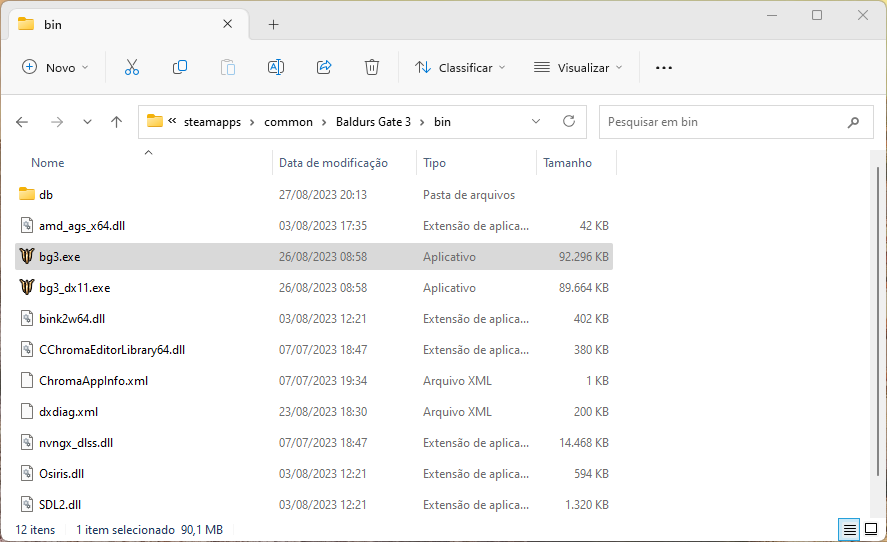Click folder icon in address bar

(x=154, y=121)
